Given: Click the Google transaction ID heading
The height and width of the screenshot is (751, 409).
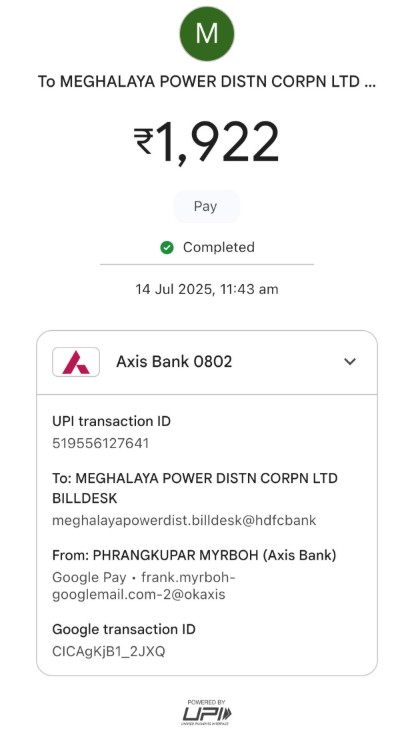Looking at the screenshot, I should (124, 629).
